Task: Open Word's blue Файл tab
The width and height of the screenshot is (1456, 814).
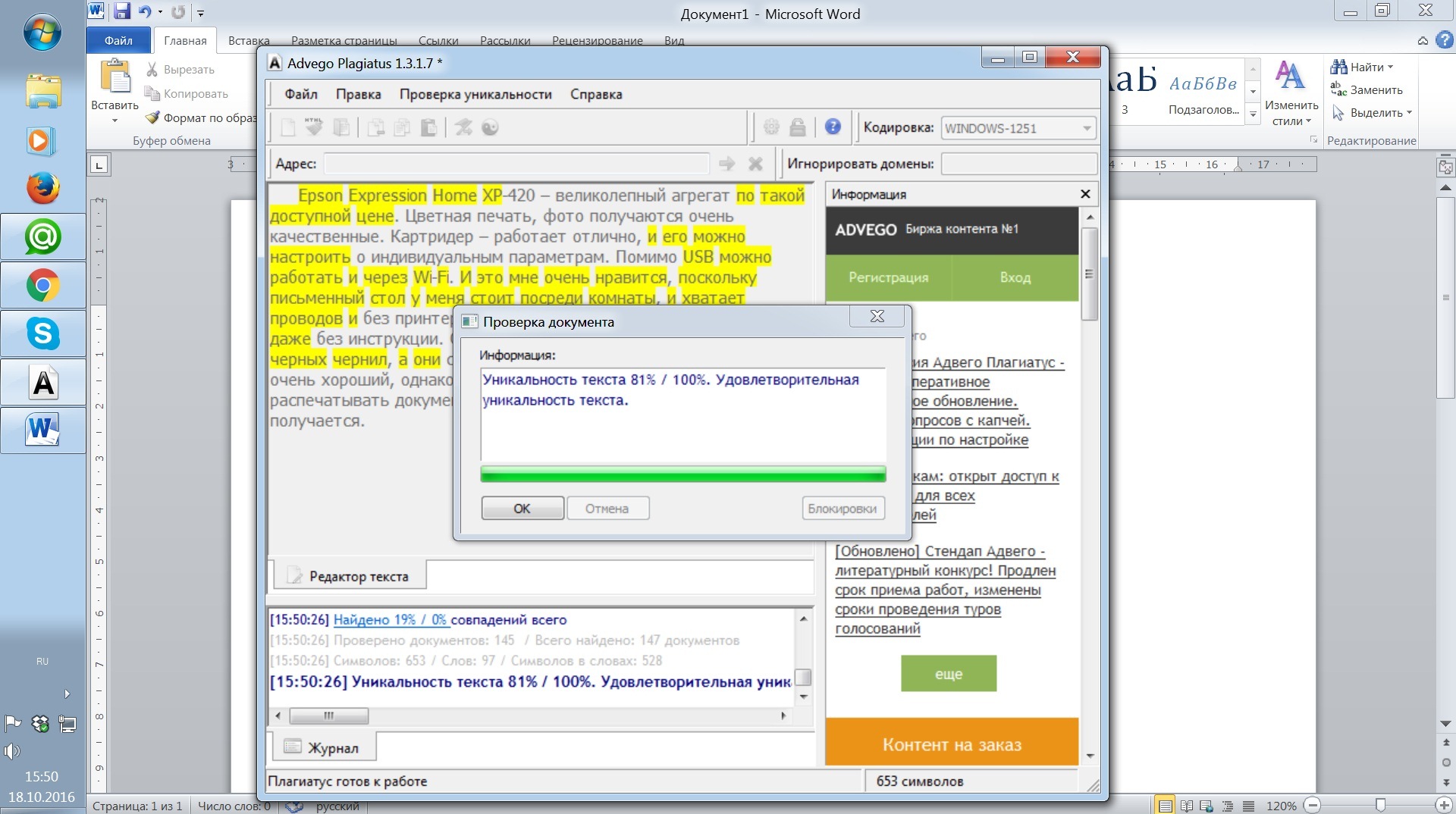Action: tap(118, 40)
